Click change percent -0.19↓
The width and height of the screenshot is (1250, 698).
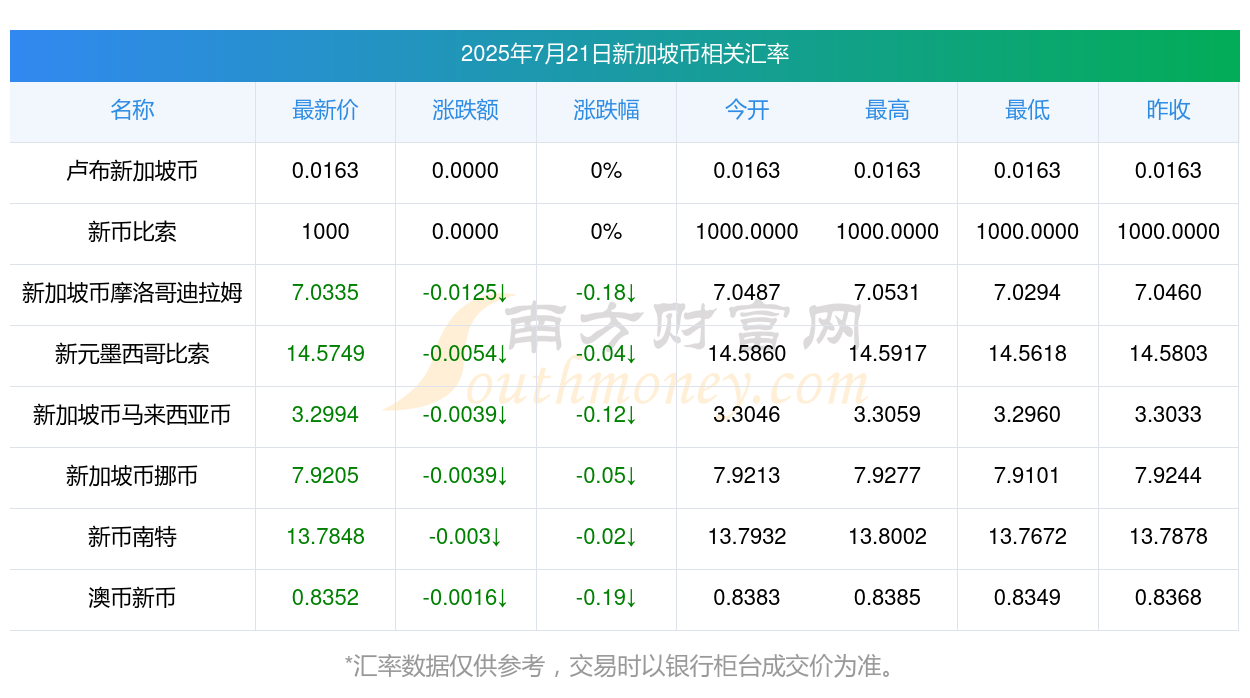[606, 598]
